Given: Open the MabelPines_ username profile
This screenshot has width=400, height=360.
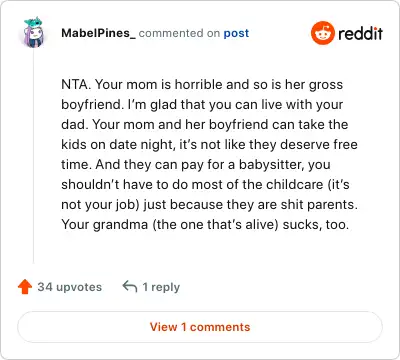Looking at the screenshot, I should click(x=98, y=33).
